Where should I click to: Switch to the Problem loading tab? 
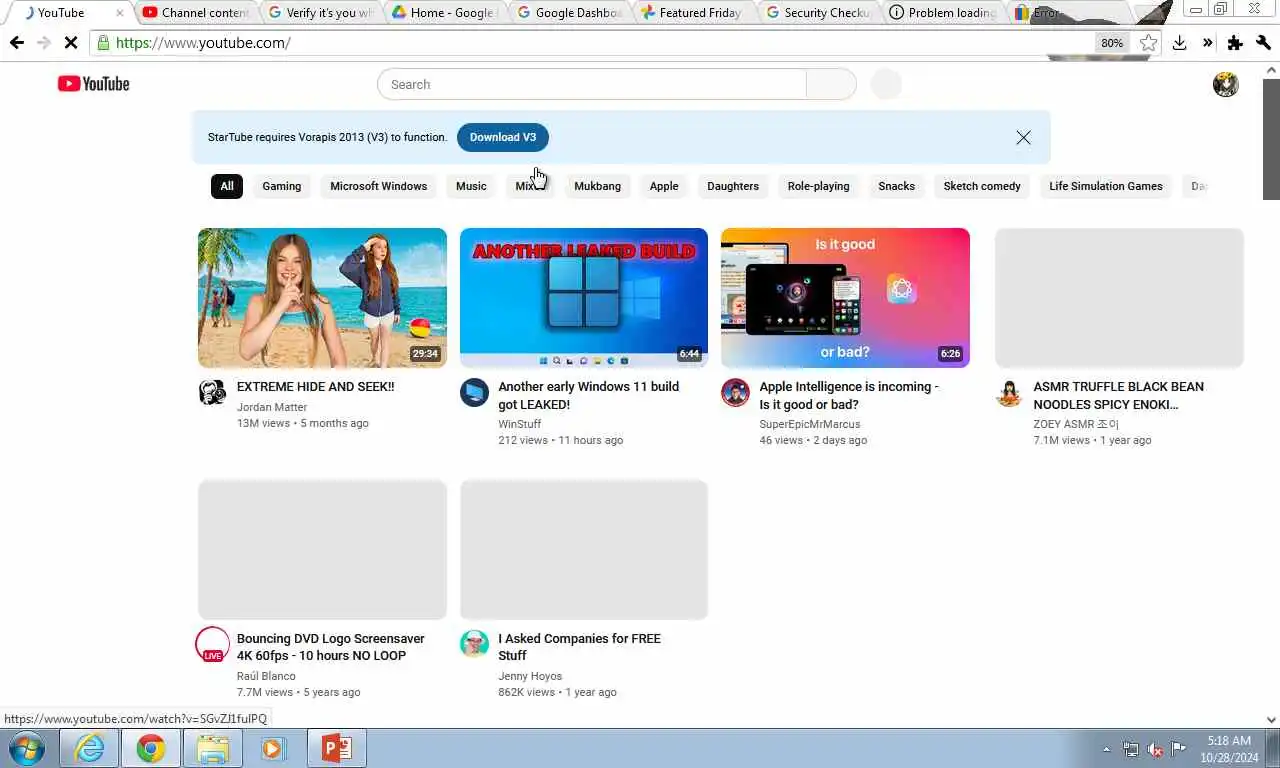944,13
